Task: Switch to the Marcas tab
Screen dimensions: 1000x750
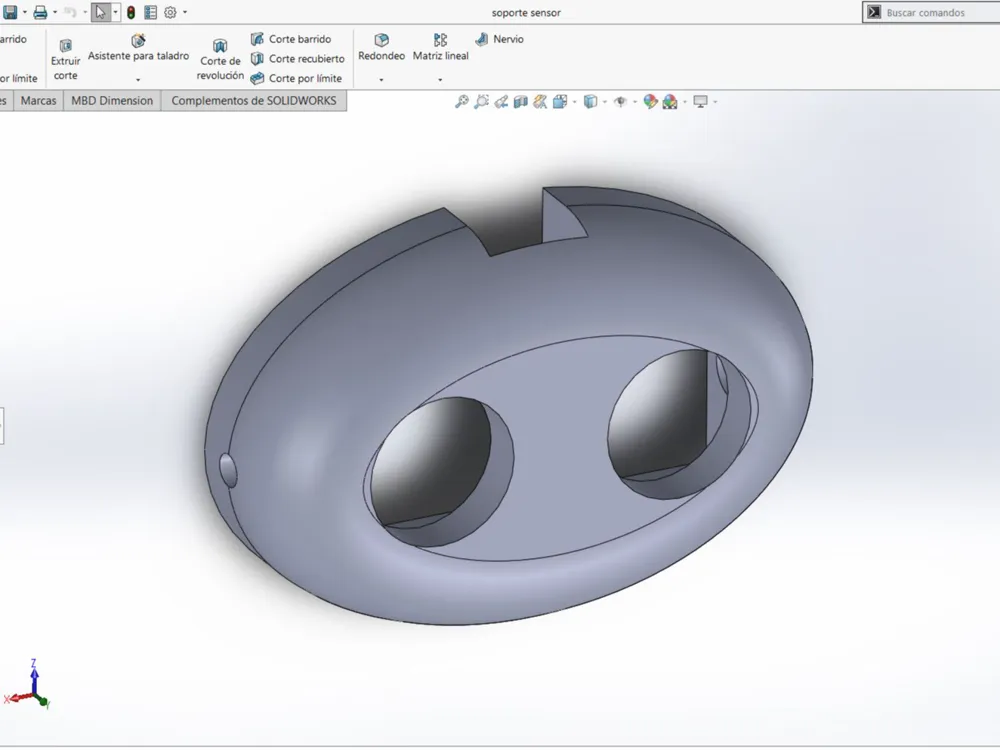Action: [x=38, y=101]
